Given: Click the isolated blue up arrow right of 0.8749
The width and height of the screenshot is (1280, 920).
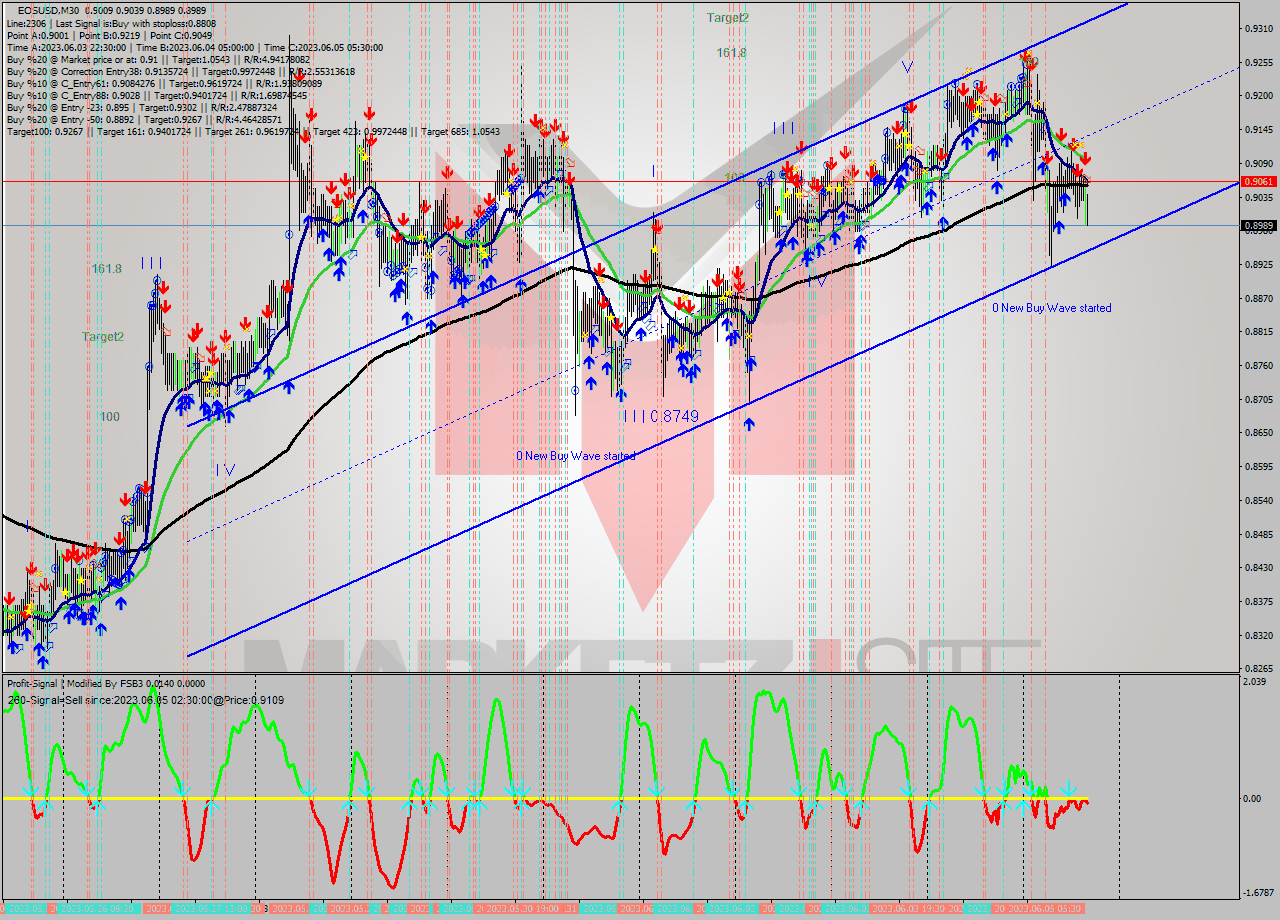Looking at the screenshot, I should 749,424.
